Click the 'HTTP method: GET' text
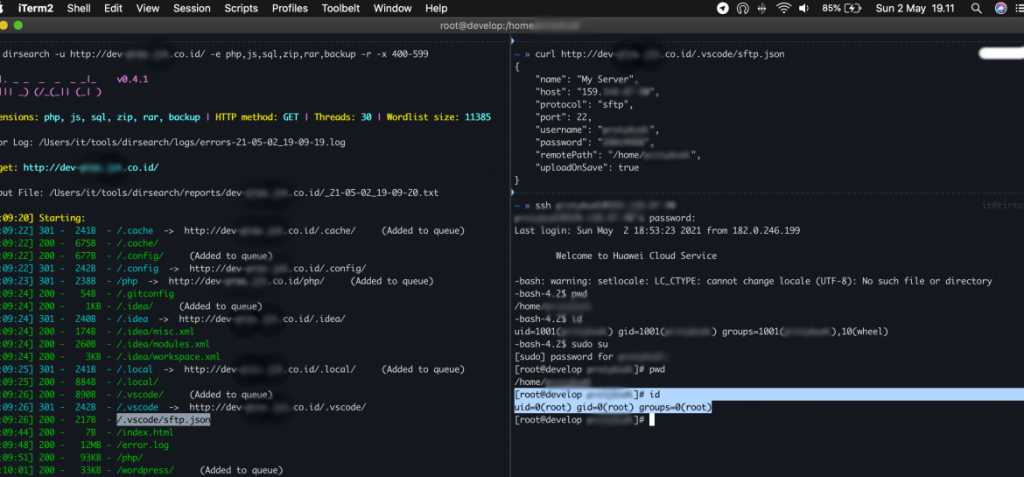Image resolution: width=1024 pixels, height=477 pixels. click(257, 118)
